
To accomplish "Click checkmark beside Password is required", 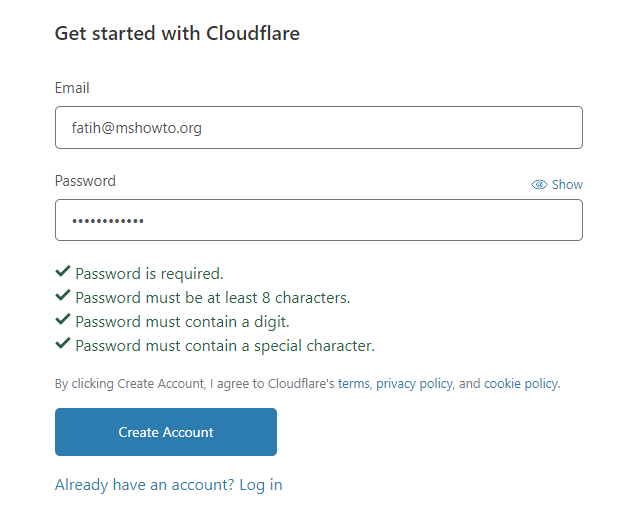I will click(x=63, y=272).
